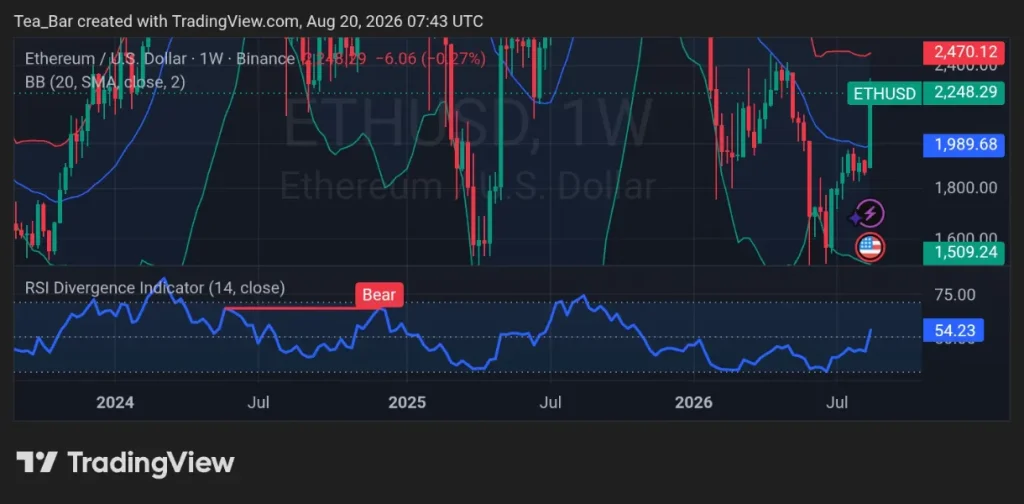Click the 2026 time axis label
This screenshot has width=1024, height=504.
[694, 402]
